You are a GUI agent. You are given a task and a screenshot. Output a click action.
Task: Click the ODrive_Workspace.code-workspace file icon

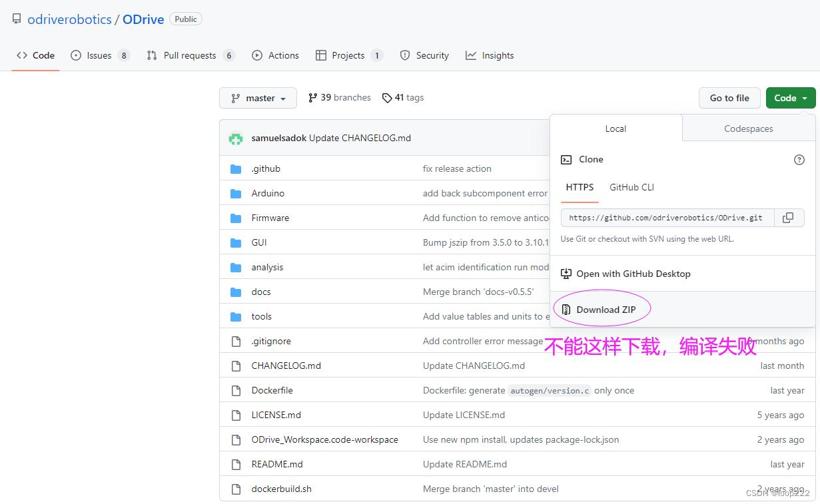[x=236, y=440]
